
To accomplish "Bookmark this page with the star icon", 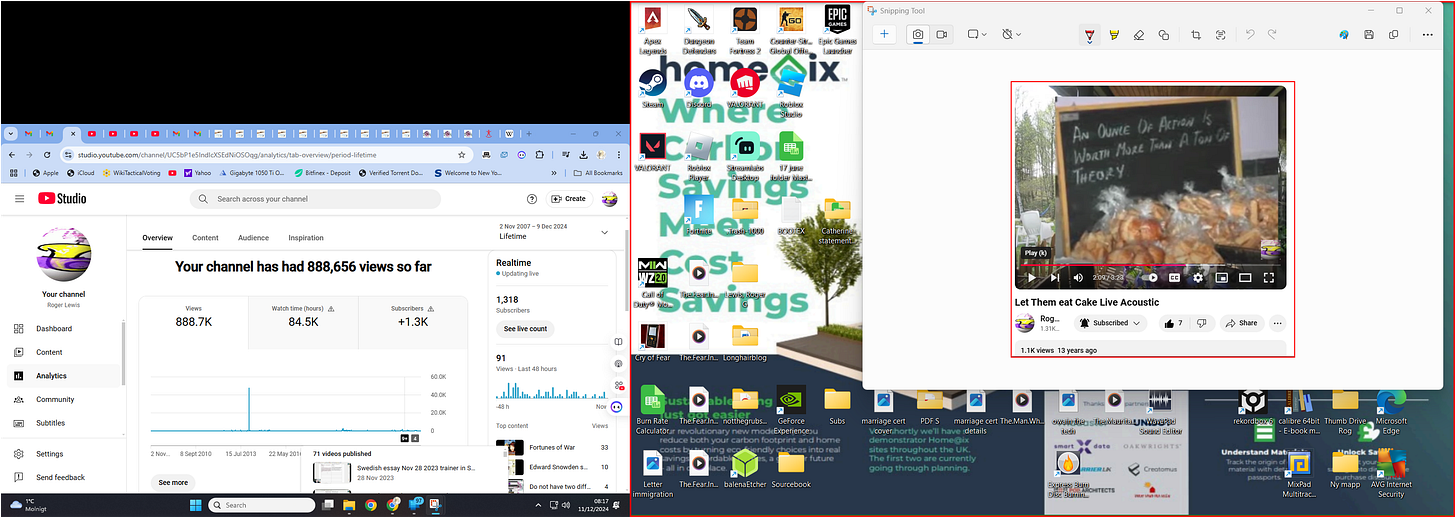I will click(461, 155).
